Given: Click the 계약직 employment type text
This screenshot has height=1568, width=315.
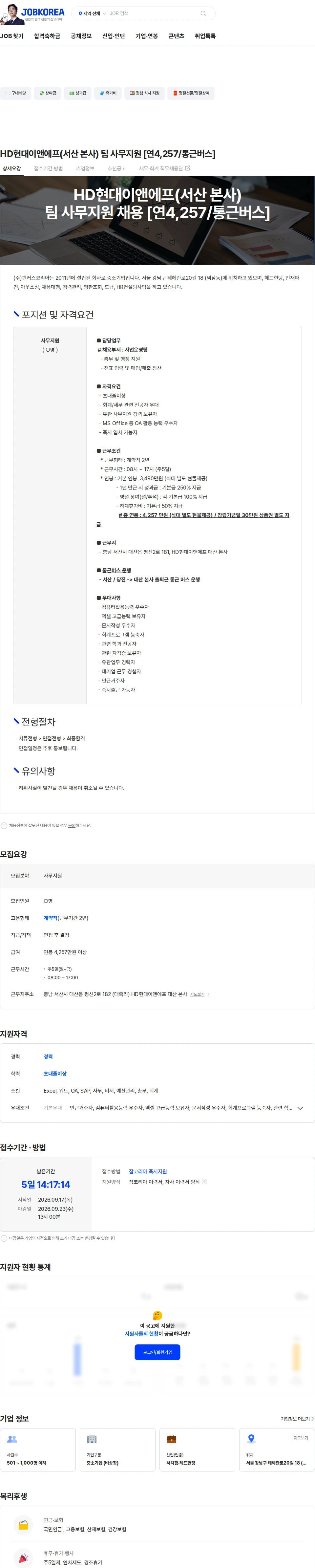Looking at the screenshot, I should click(x=51, y=918).
